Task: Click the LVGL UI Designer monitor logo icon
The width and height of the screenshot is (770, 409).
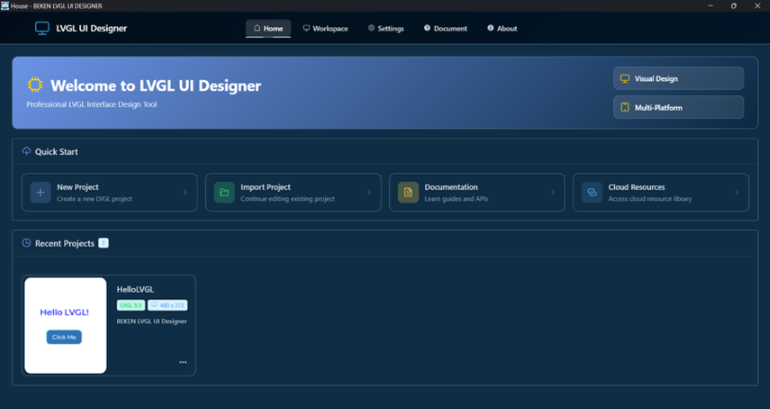Action: [x=42, y=28]
